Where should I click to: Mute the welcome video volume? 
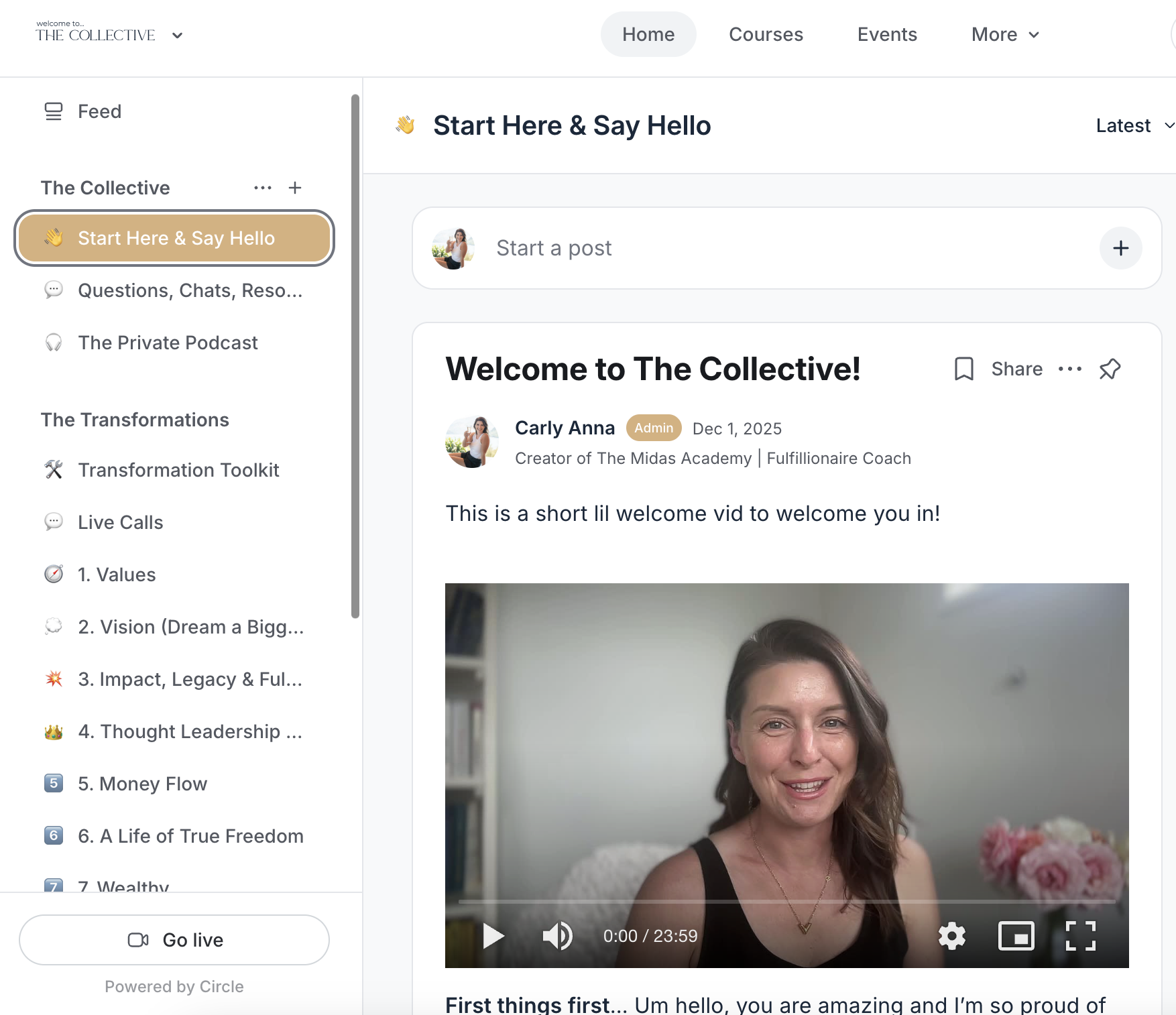coord(557,936)
